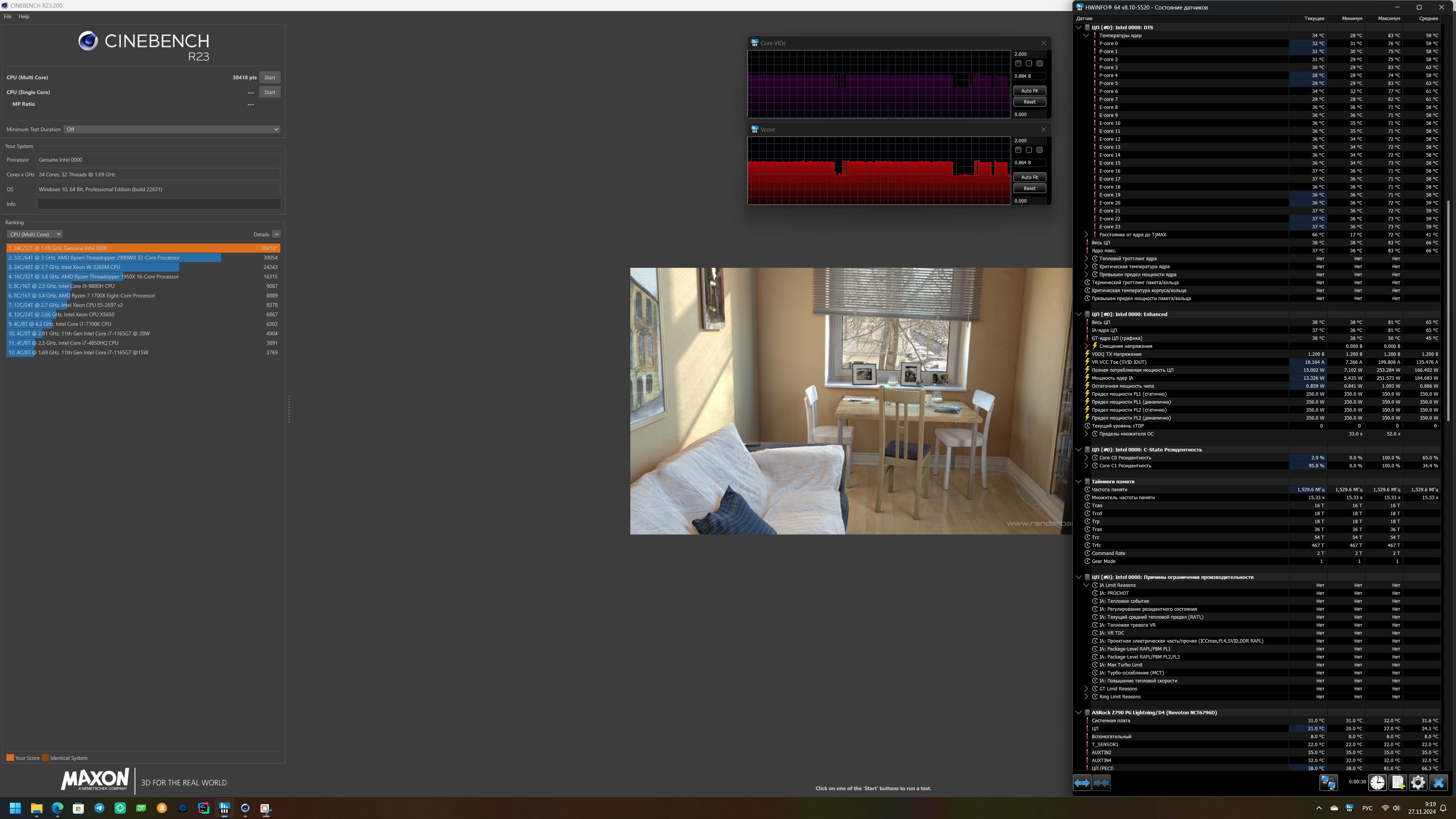Click the blue X close-sensors icon
This screenshot has height=819, width=1456.
(x=1439, y=783)
